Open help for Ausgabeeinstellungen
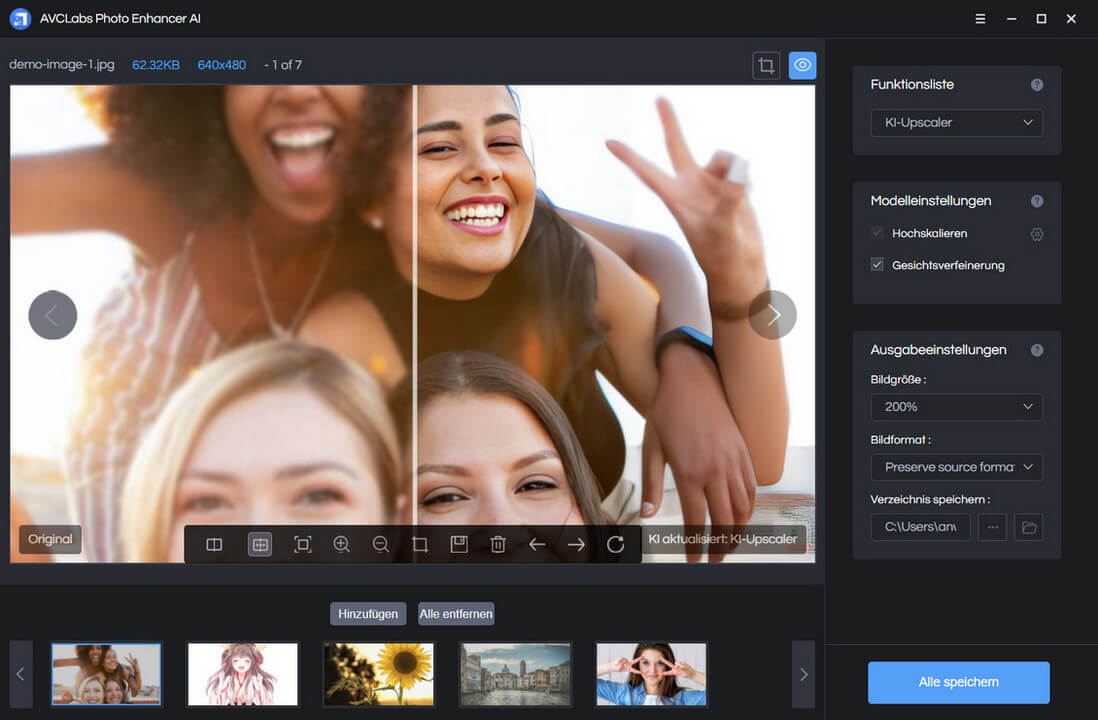 pos(1037,350)
